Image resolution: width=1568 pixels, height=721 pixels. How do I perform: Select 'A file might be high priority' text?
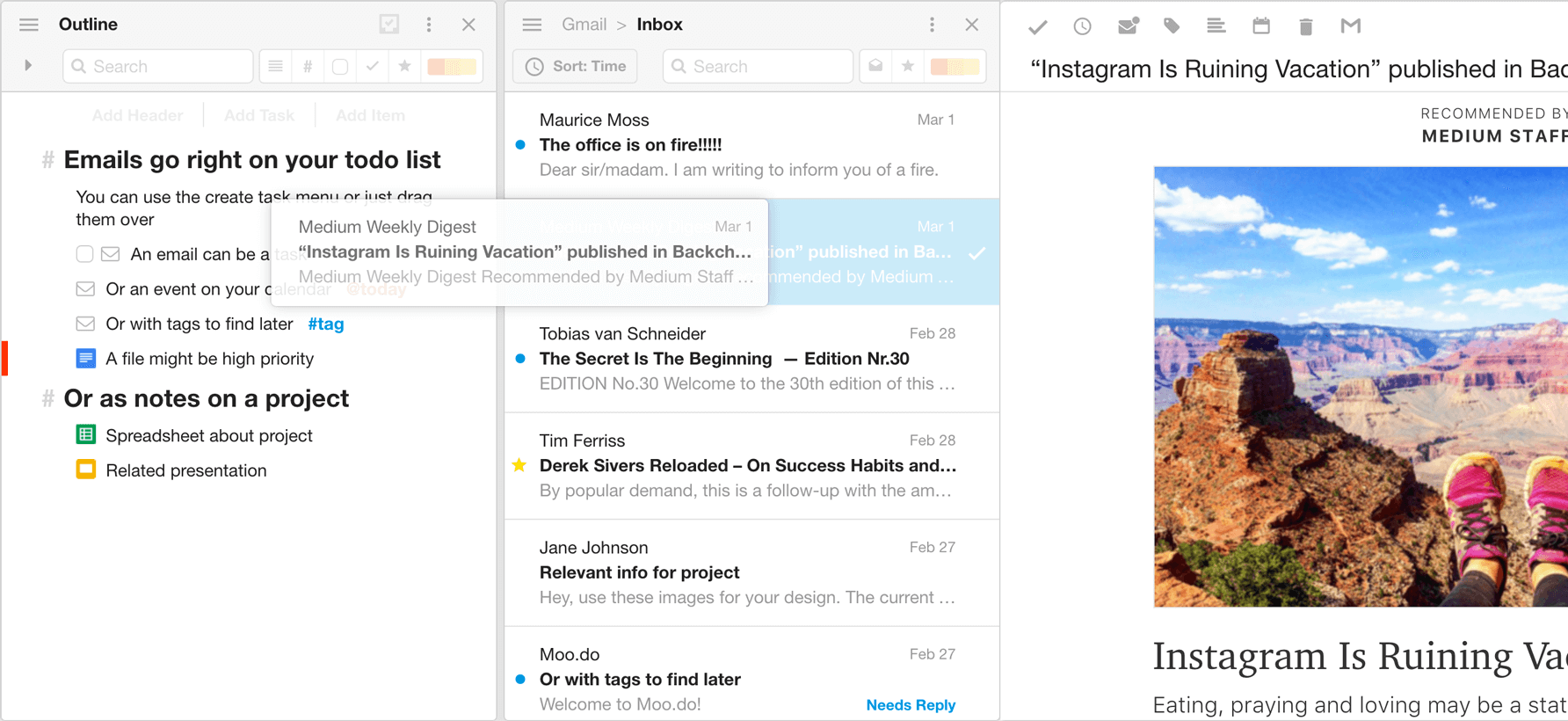tap(210, 359)
